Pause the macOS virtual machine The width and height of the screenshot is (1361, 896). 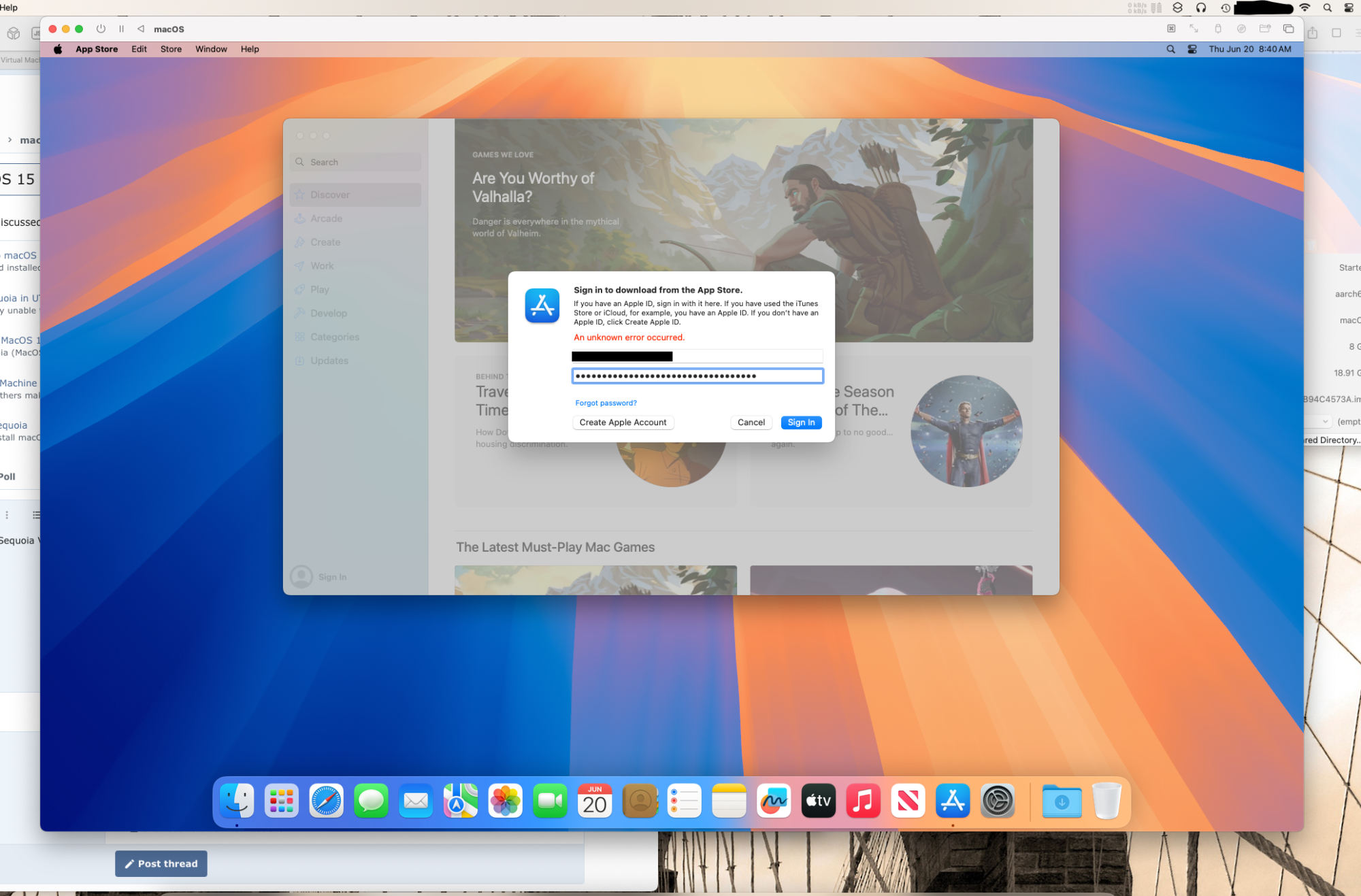point(121,29)
